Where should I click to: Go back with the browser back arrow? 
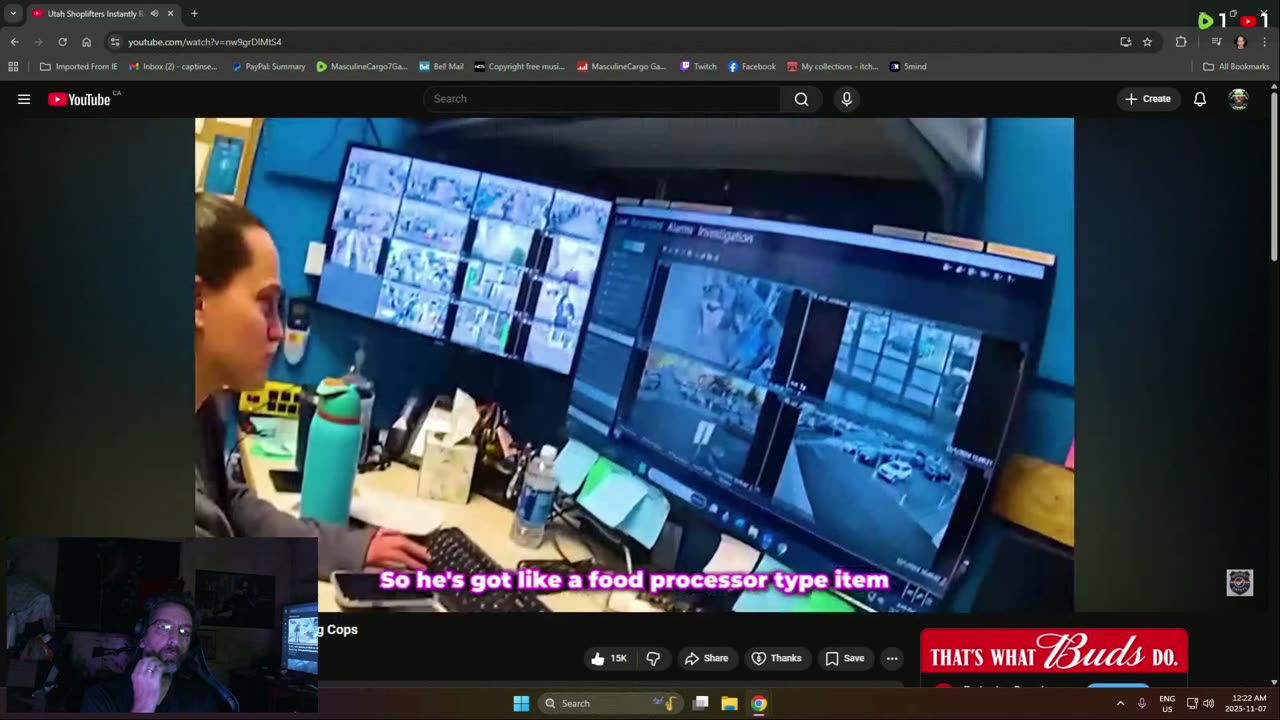tap(14, 42)
